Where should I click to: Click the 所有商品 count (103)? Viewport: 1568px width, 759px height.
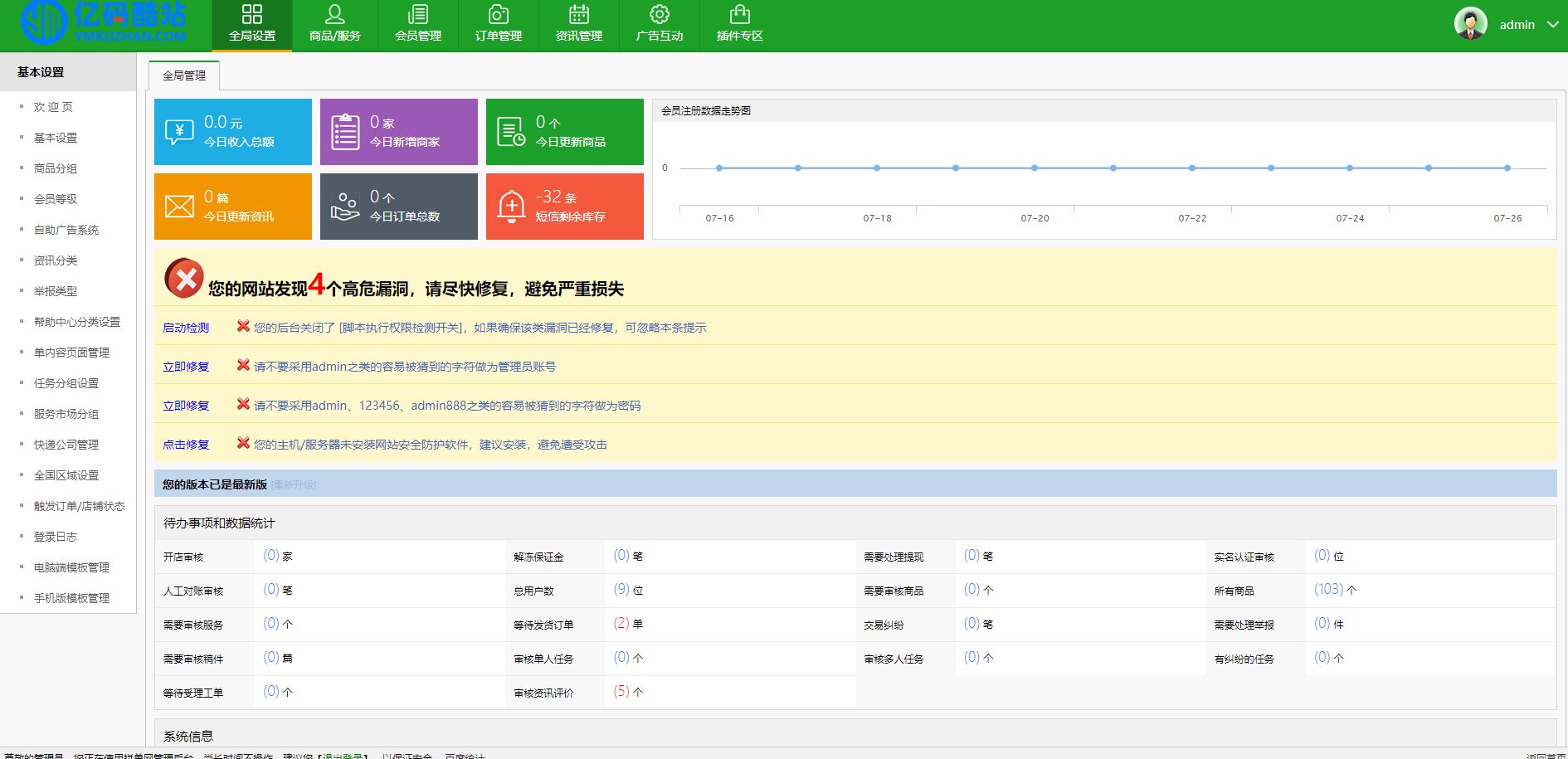[x=1328, y=589]
